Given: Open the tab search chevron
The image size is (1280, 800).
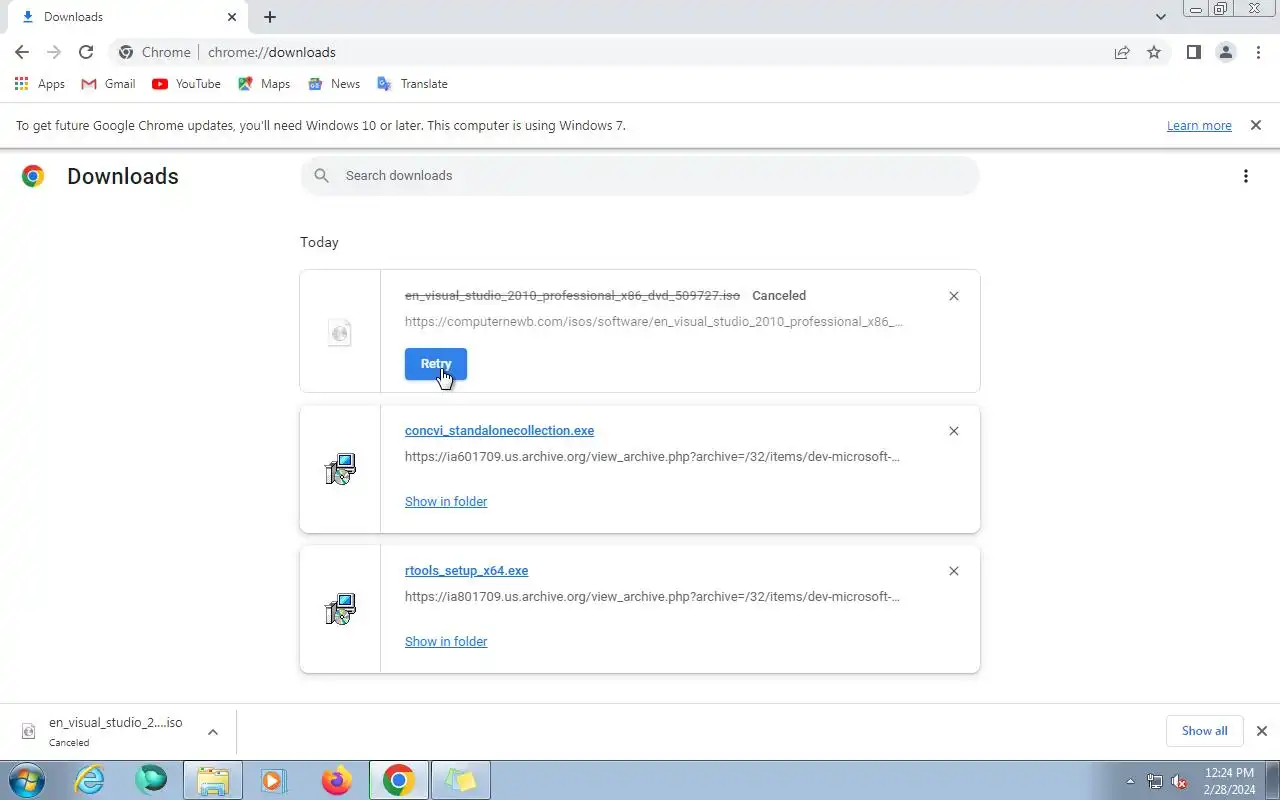Looking at the screenshot, I should click(x=1160, y=17).
